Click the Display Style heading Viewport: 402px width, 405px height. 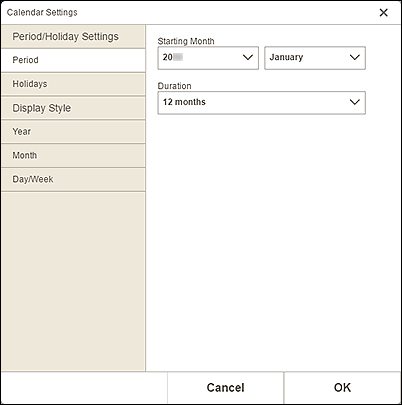pos(42,108)
